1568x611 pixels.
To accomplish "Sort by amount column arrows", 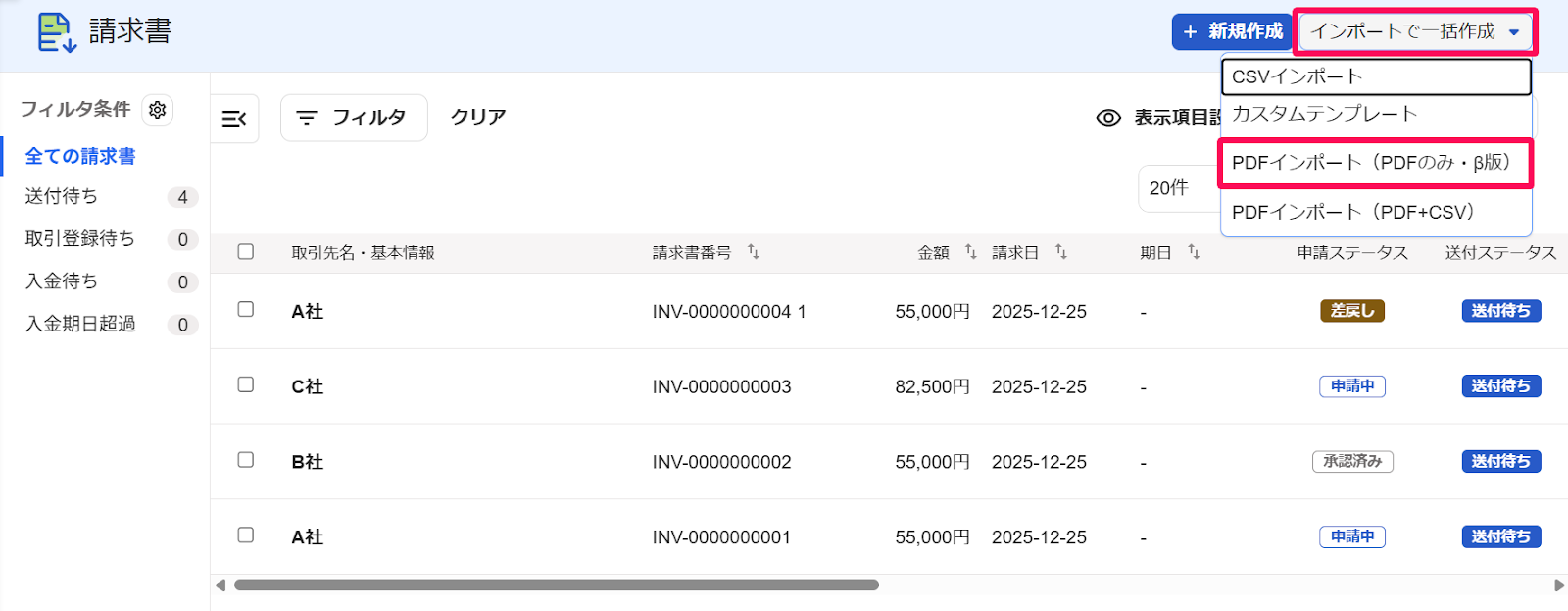I will 970,252.
